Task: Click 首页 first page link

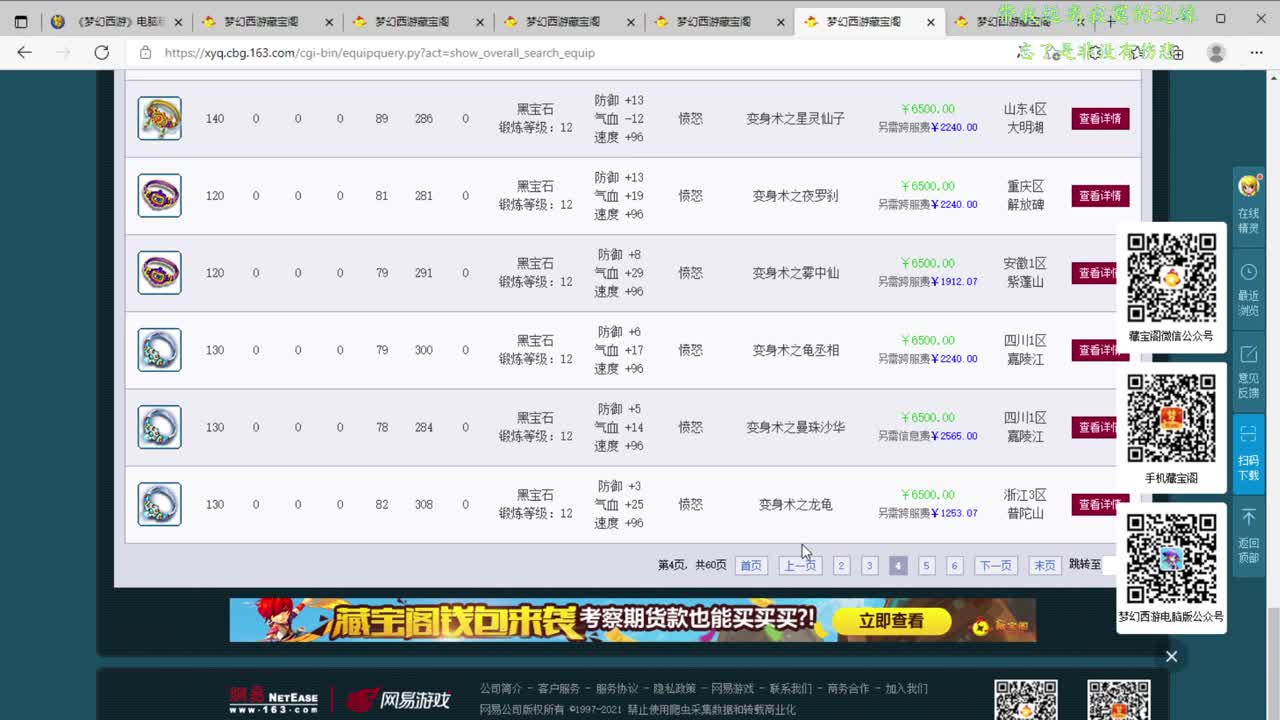Action: point(750,566)
